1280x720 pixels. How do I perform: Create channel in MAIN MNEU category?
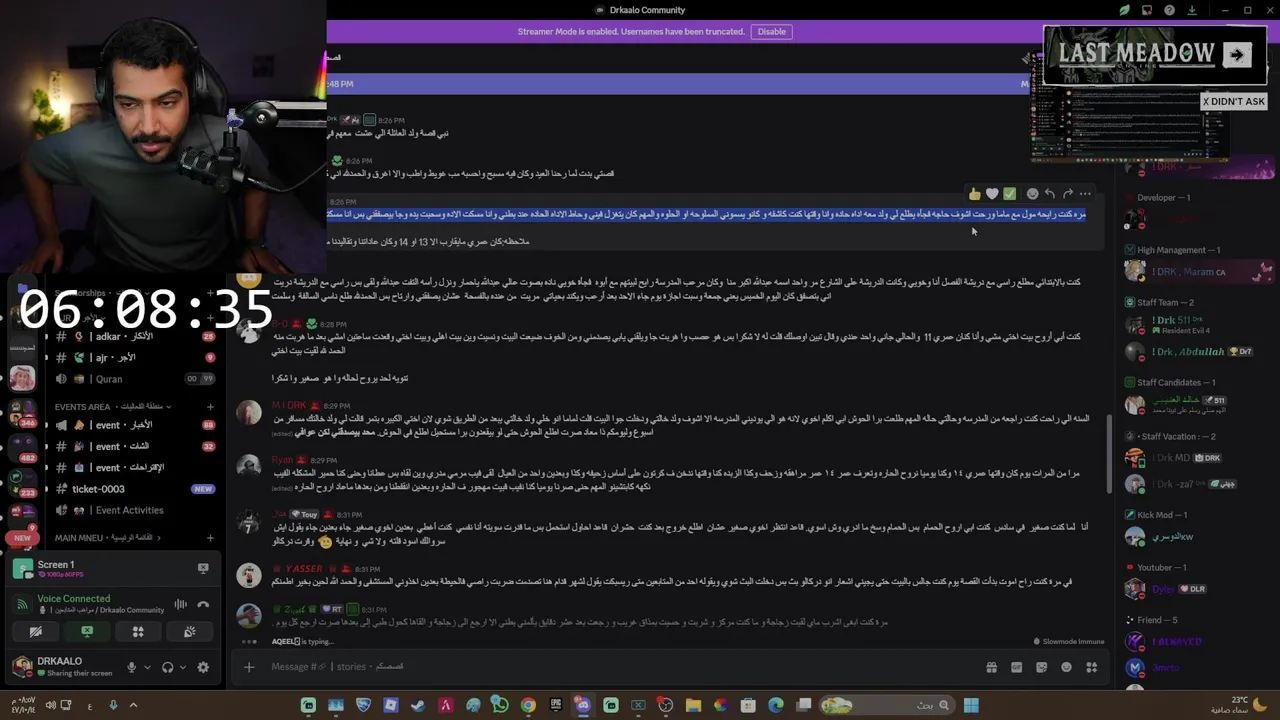pyautogui.click(x=210, y=538)
